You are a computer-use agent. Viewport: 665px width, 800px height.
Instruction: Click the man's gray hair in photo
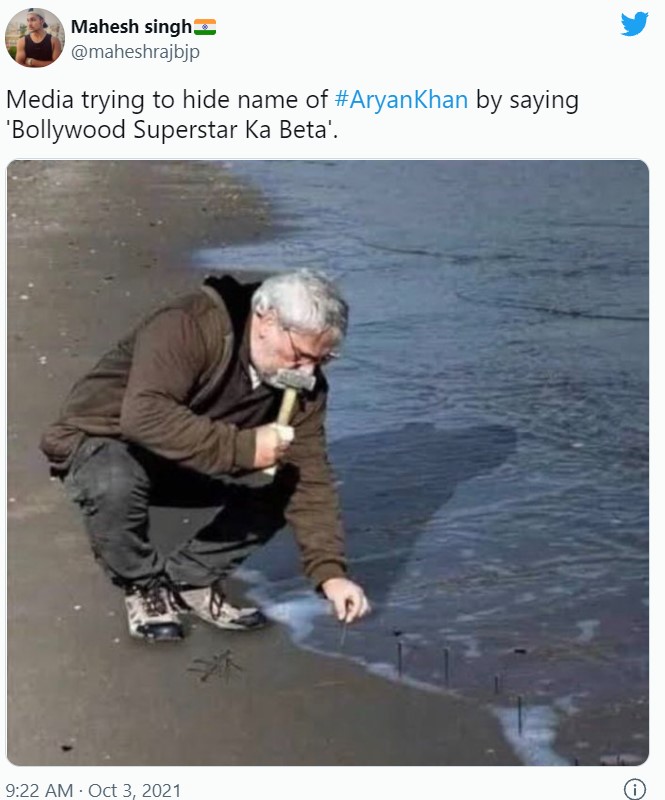coord(301,301)
